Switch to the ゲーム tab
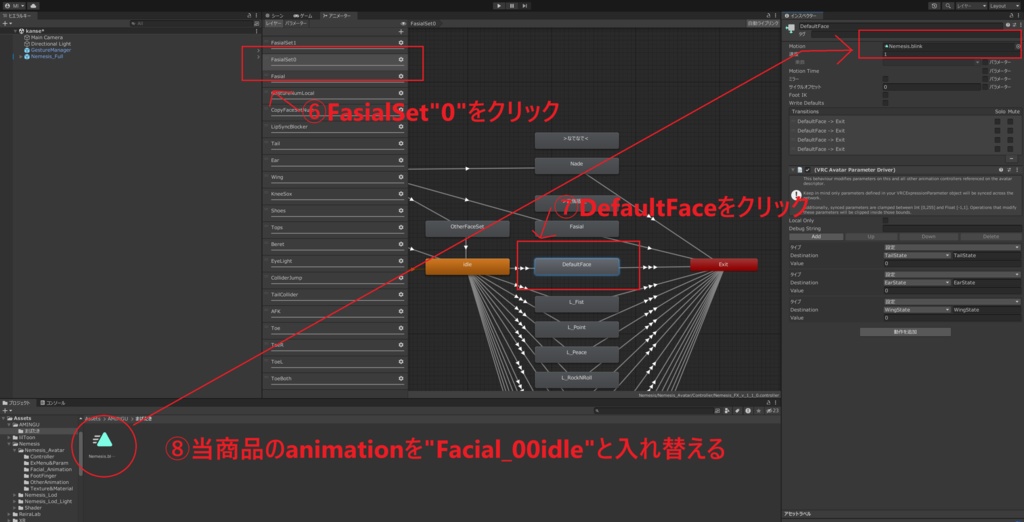Viewport: 1024px width, 522px height. click(x=302, y=15)
